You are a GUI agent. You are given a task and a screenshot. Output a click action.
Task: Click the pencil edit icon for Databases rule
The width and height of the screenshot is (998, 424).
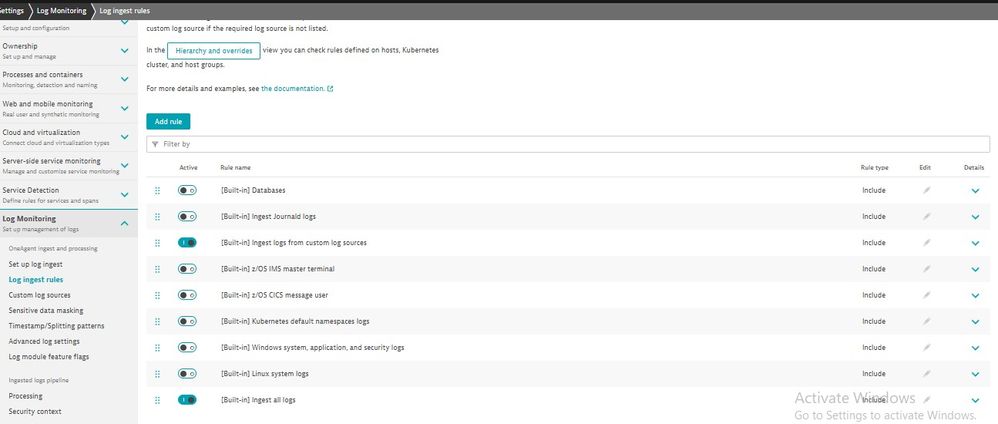click(926, 190)
